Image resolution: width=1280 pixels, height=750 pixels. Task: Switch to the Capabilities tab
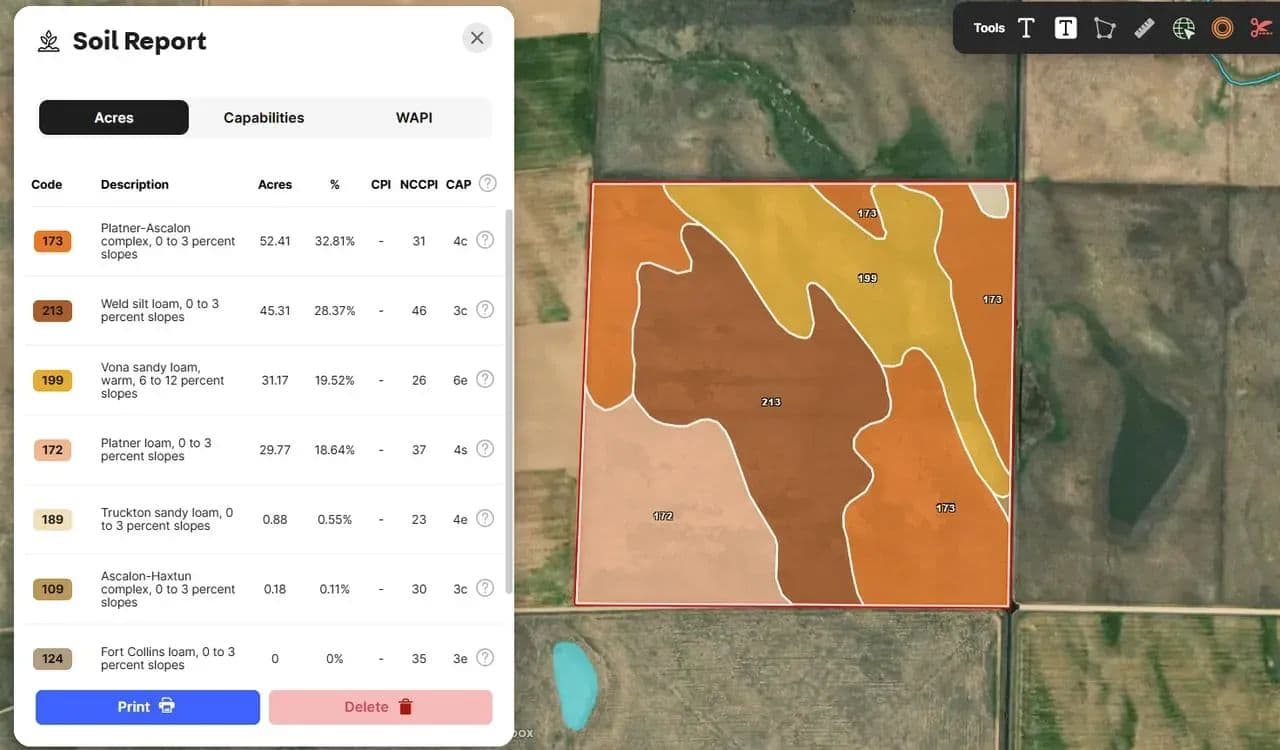coord(264,117)
